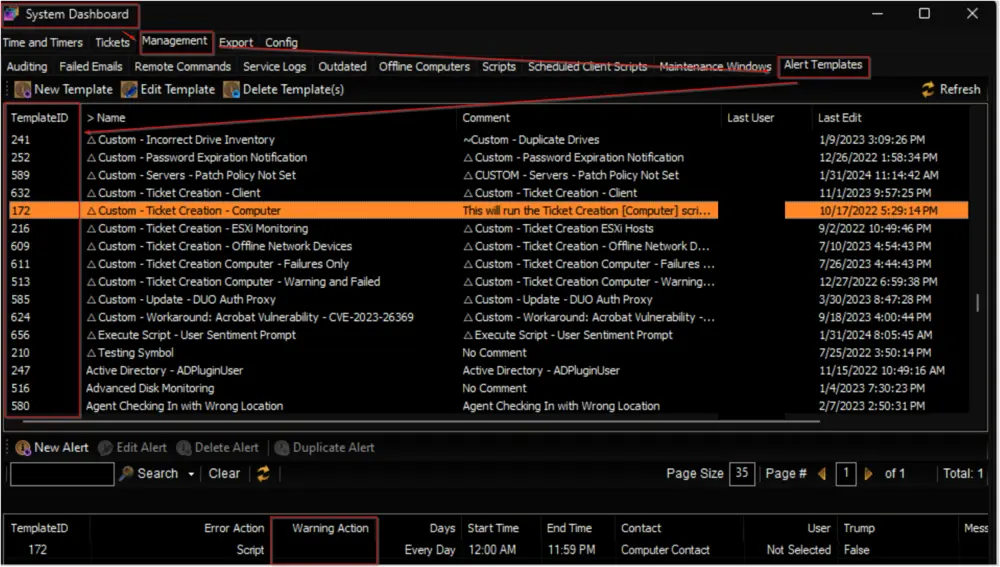Image resolution: width=1000 pixels, height=567 pixels.
Task: Open the Config menu
Action: point(281,43)
